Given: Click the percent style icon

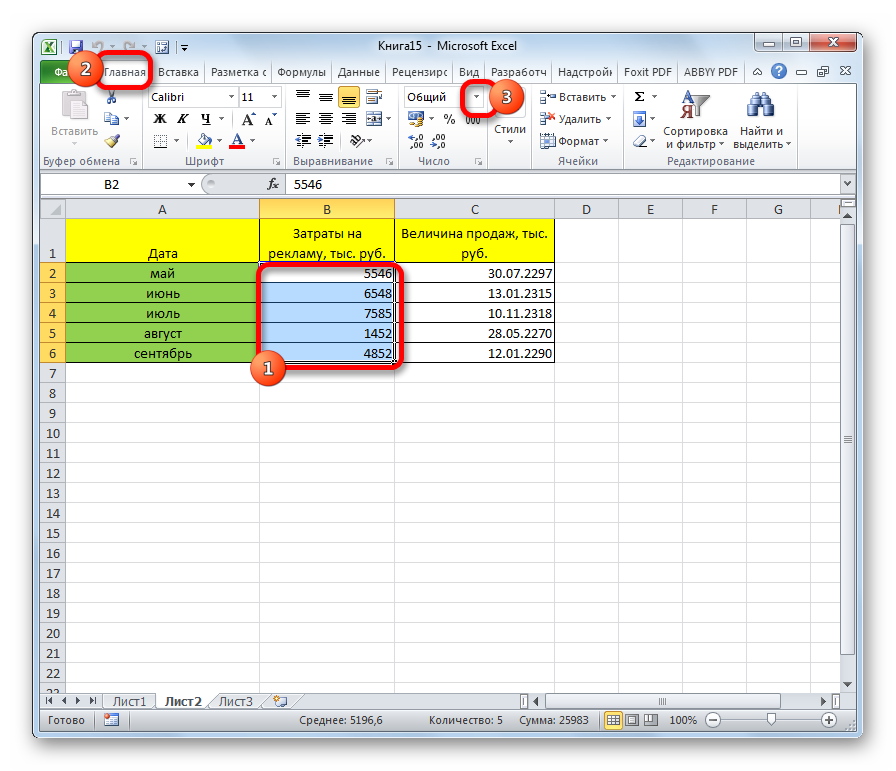Looking at the screenshot, I should [x=449, y=119].
